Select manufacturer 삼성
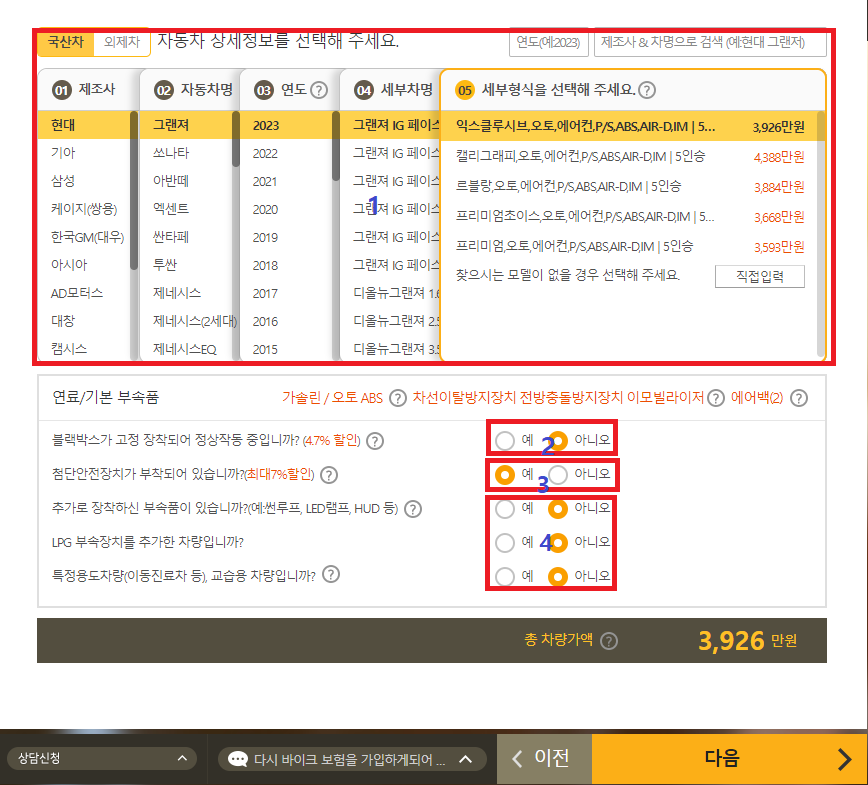Viewport: 868px width, 785px height. (x=63, y=181)
